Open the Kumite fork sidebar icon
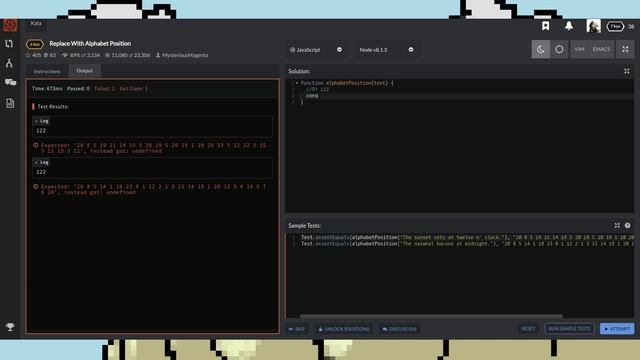 [x=9, y=63]
